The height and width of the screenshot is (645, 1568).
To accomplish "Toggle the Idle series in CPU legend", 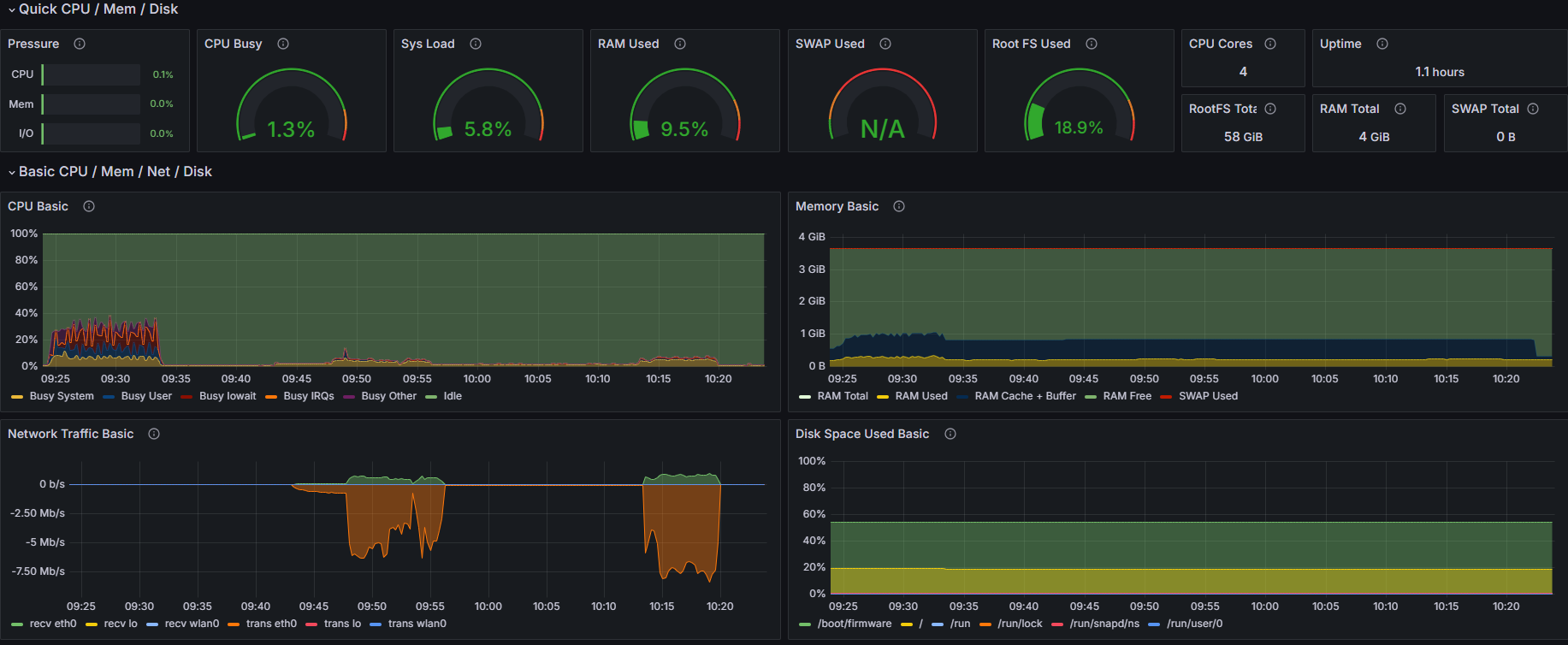I will [x=453, y=396].
